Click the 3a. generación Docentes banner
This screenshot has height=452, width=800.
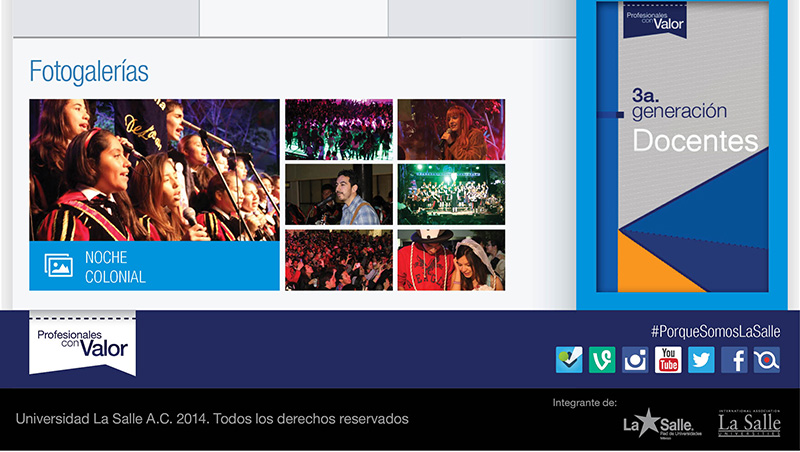(684, 150)
